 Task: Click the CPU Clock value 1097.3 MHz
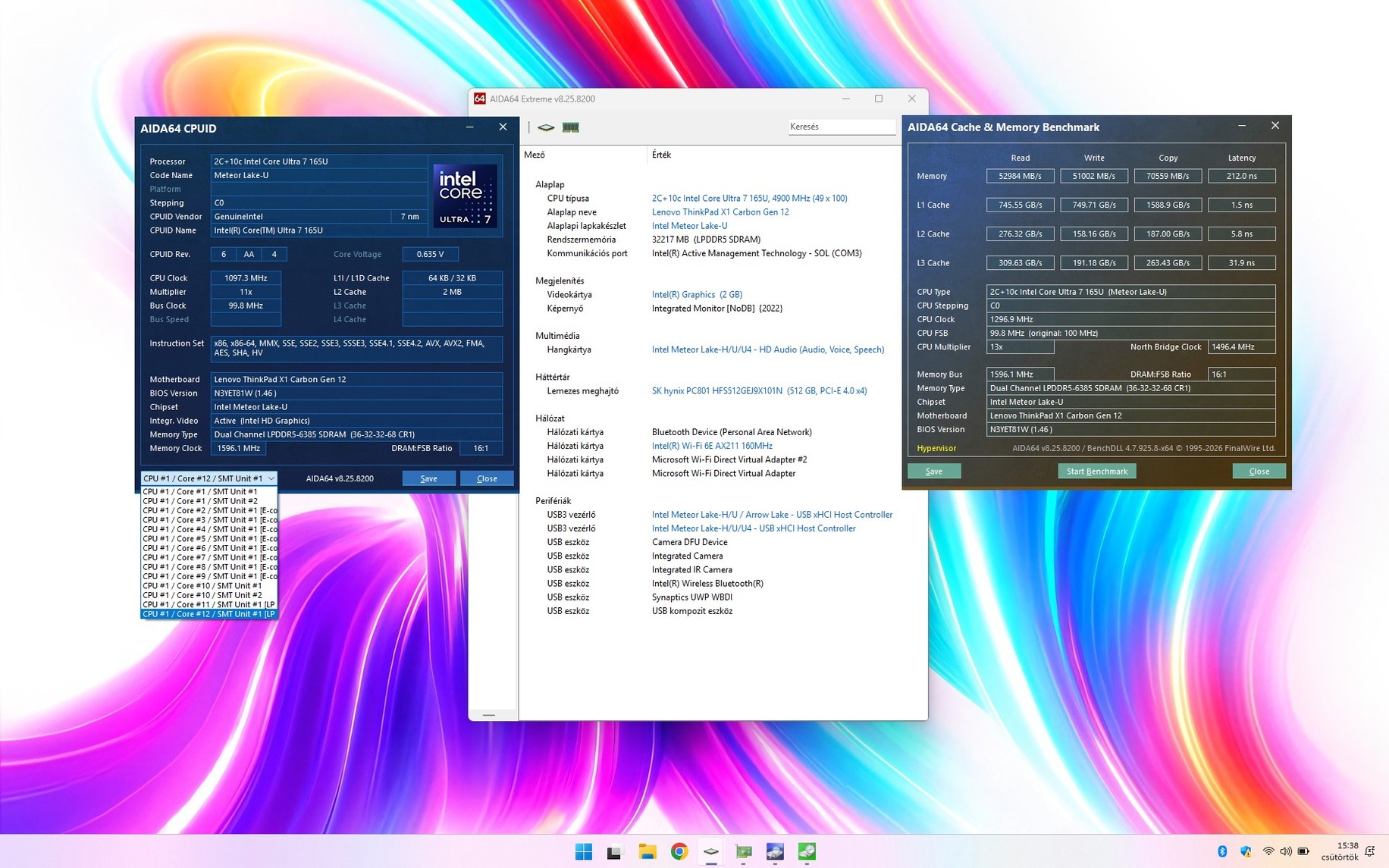[x=246, y=278]
